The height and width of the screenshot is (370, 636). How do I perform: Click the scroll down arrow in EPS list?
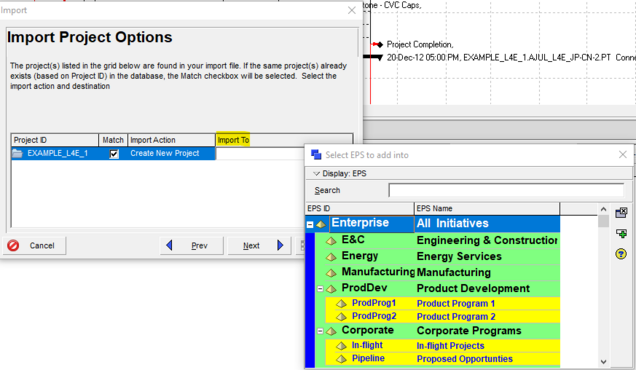[603, 361]
